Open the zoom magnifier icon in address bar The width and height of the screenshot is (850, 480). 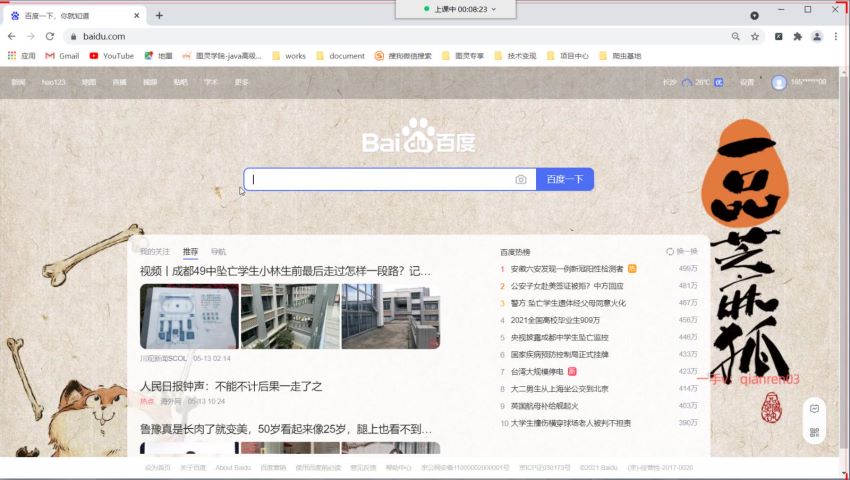coord(736,36)
